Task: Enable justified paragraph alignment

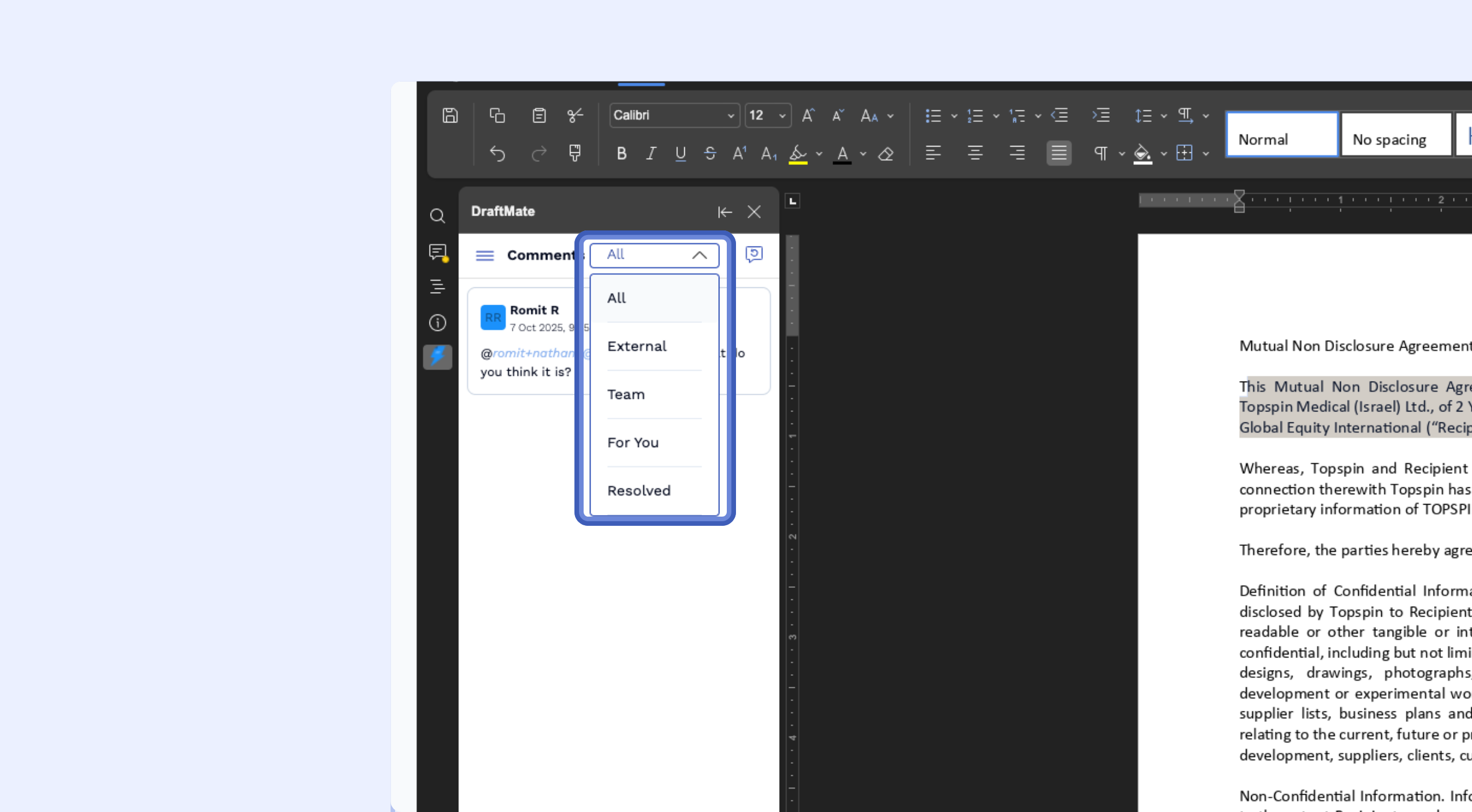Action: coord(1059,153)
